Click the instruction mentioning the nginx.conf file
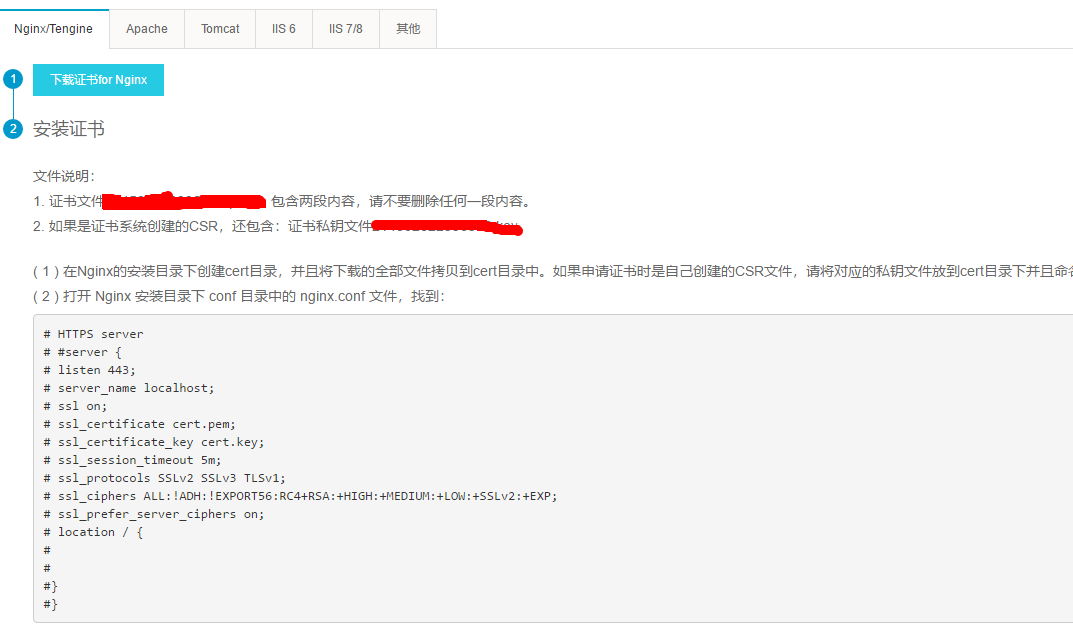Screen dimensions: 1073x631 pyautogui.click(x=240, y=296)
